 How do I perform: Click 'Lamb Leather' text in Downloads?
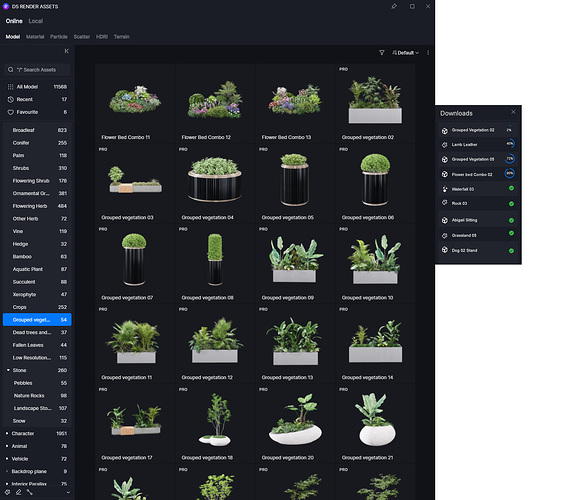pyautogui.click(x=465, y=145)
